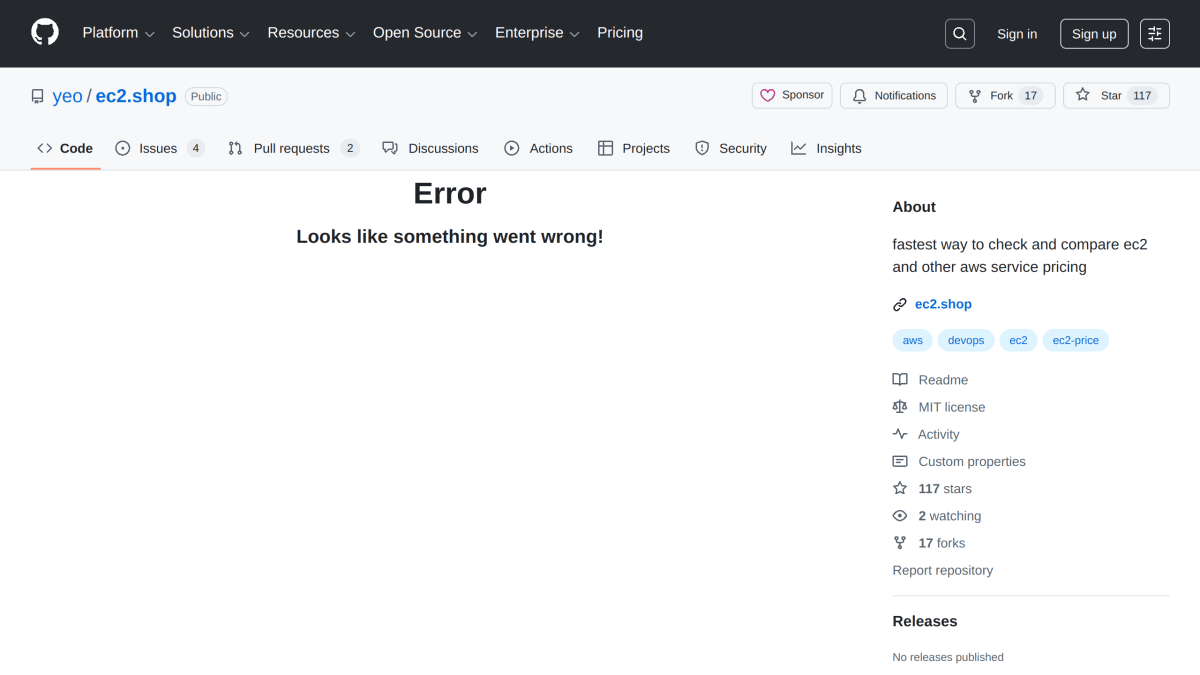Image resolution: width=1200 pixels, height=675 pixels.
Task: Open the header settings sliders icon
Action: (x=1155, y=34)
